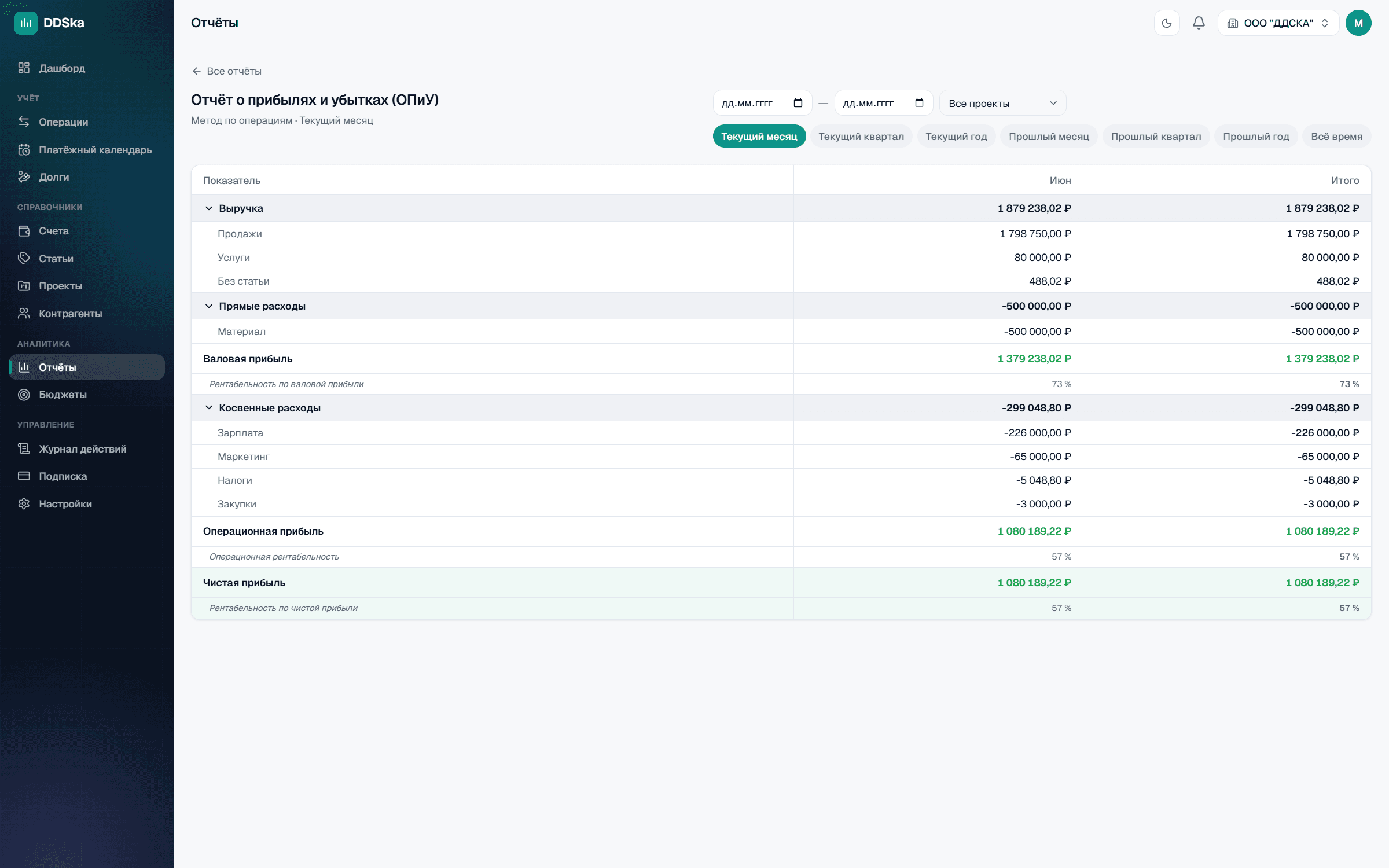Click the Долги hand-coins icon
The image size is (1389, 868).
pyautogui.click(x=24, y=177)
